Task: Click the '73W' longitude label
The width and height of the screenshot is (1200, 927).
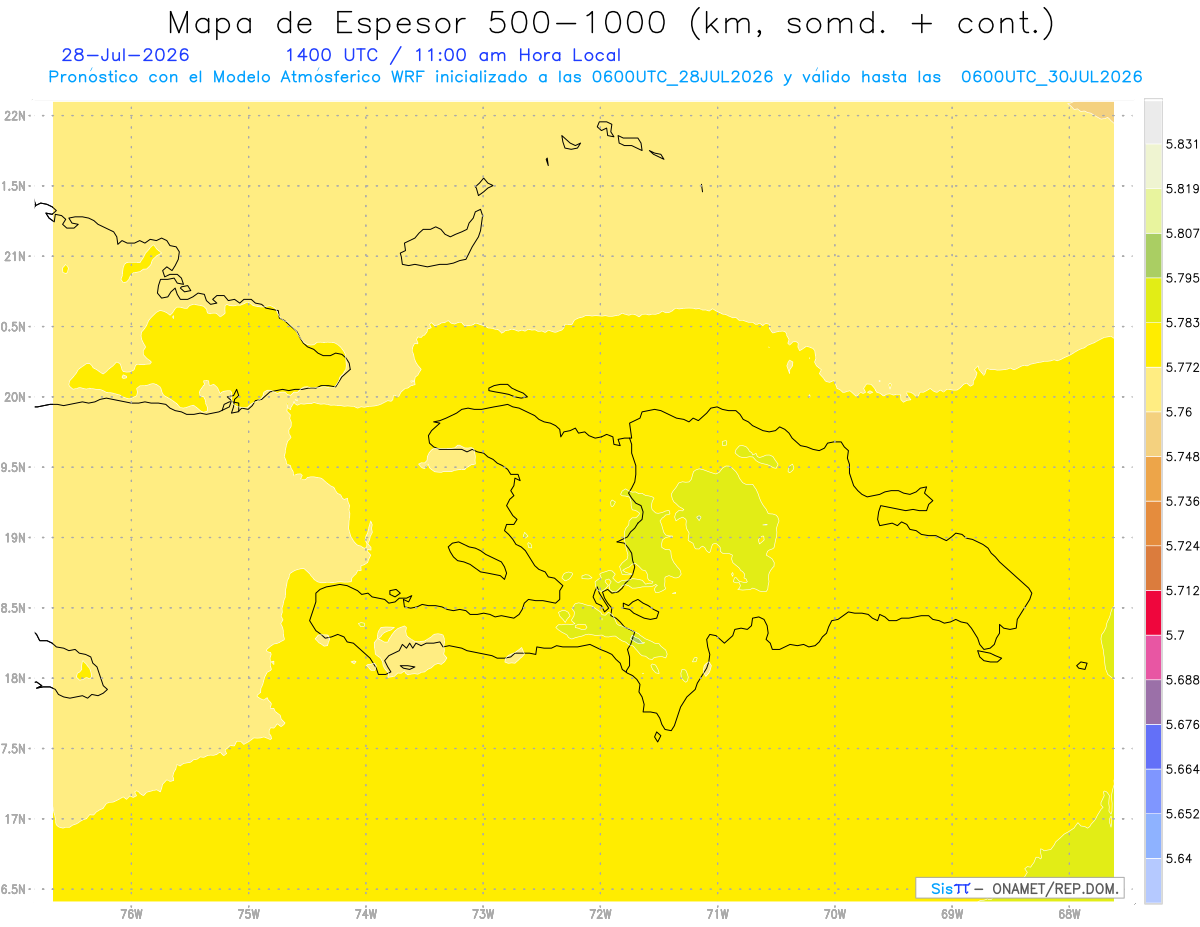Action: (483, 913)
